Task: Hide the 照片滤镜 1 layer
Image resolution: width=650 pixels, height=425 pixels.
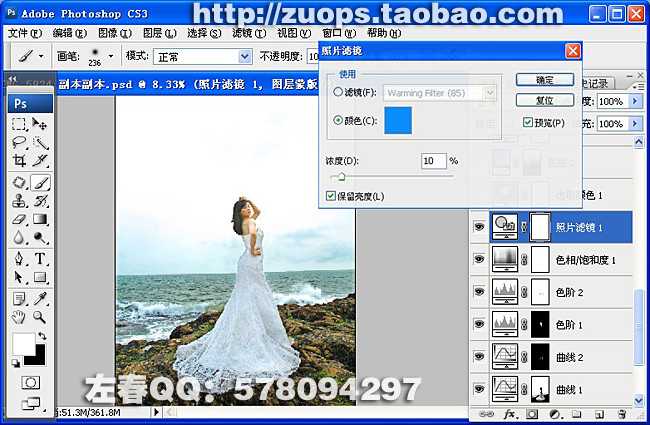Action: click(x=479, y=227)
